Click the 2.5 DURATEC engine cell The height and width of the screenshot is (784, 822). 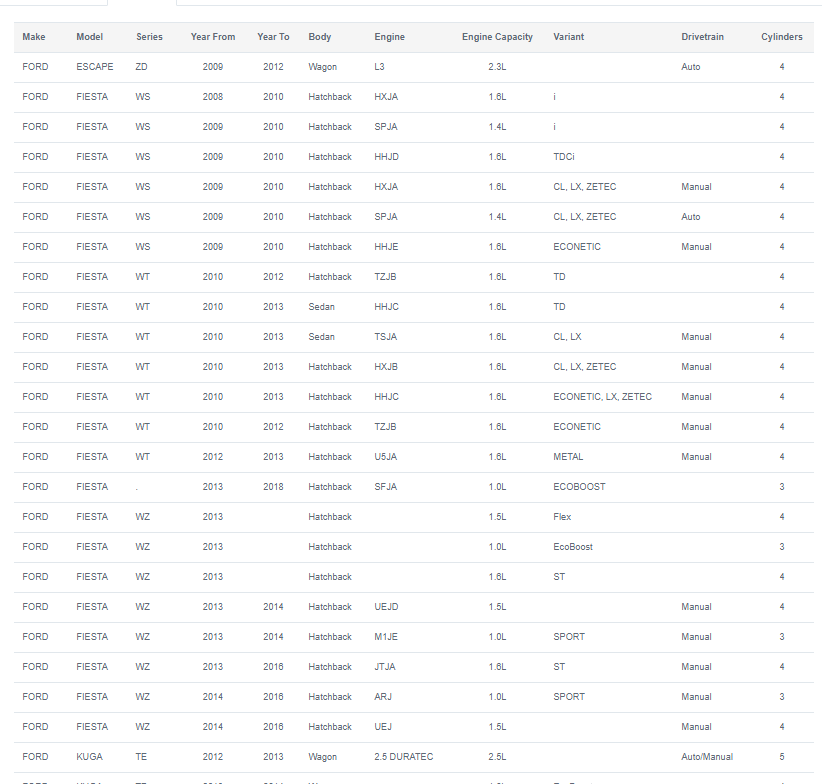404,757
